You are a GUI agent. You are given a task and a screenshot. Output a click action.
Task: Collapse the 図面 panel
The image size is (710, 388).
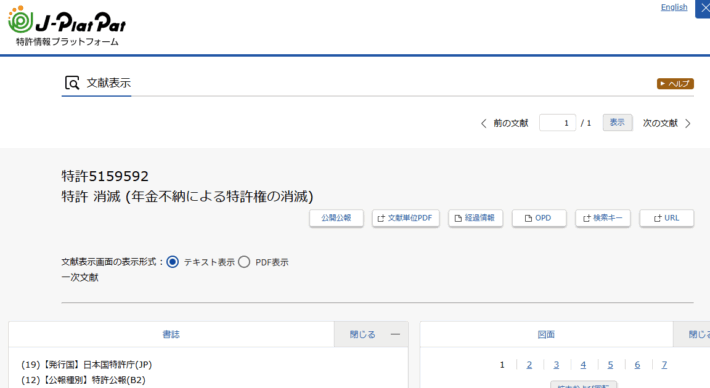coord(692,335)
